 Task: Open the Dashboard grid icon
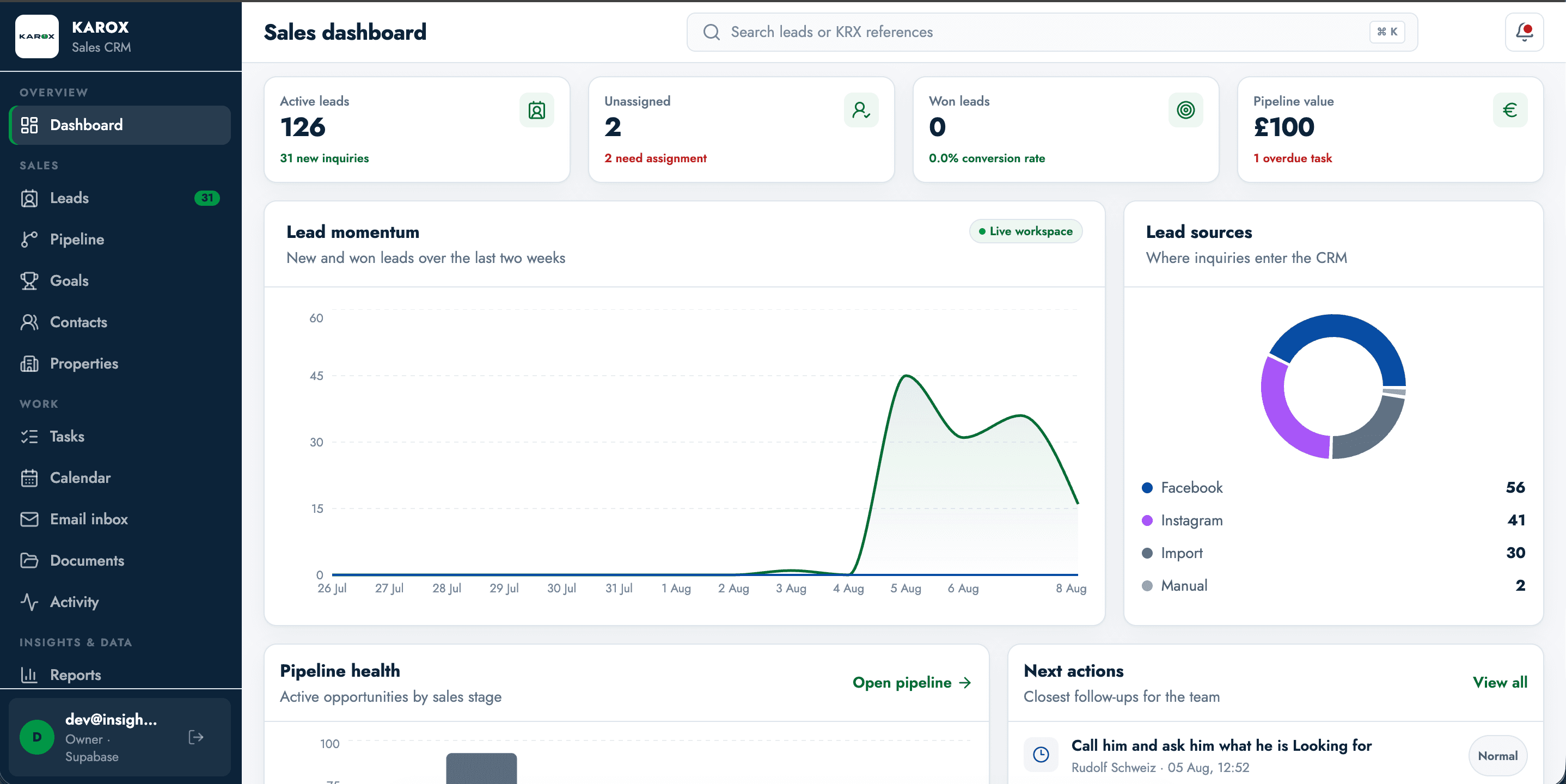point(29,125)
